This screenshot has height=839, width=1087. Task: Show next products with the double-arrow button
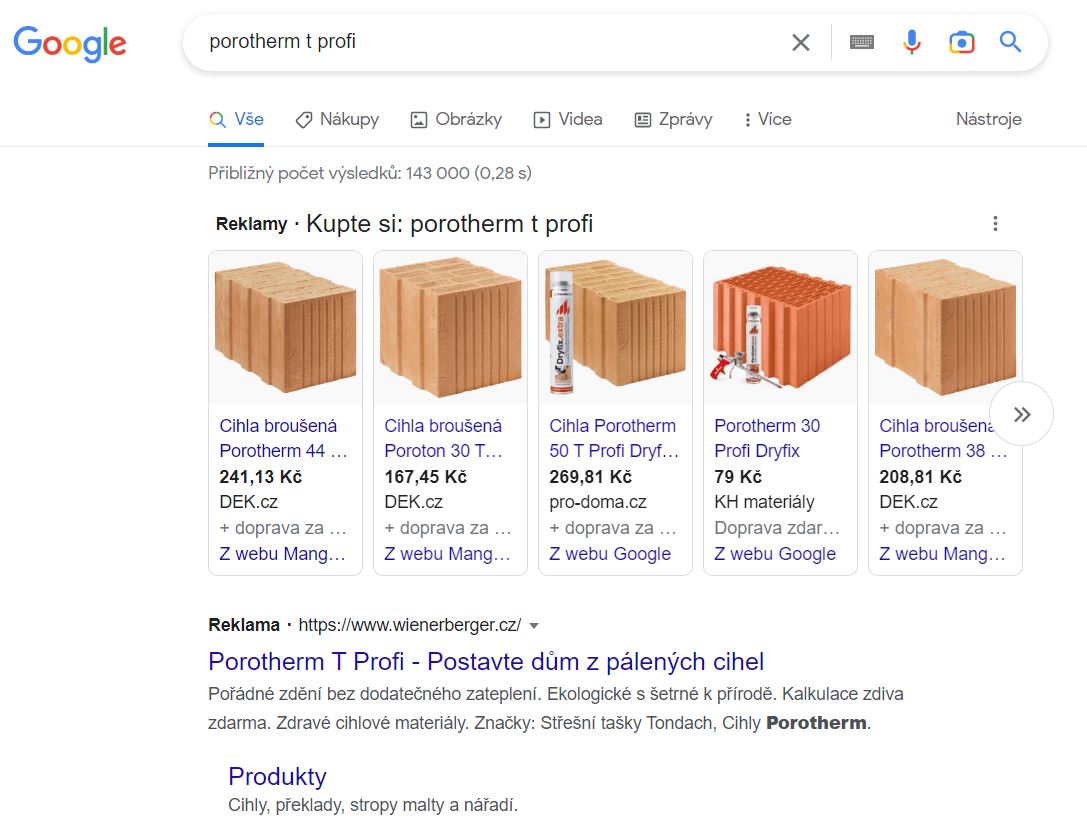coord(1022,414)
